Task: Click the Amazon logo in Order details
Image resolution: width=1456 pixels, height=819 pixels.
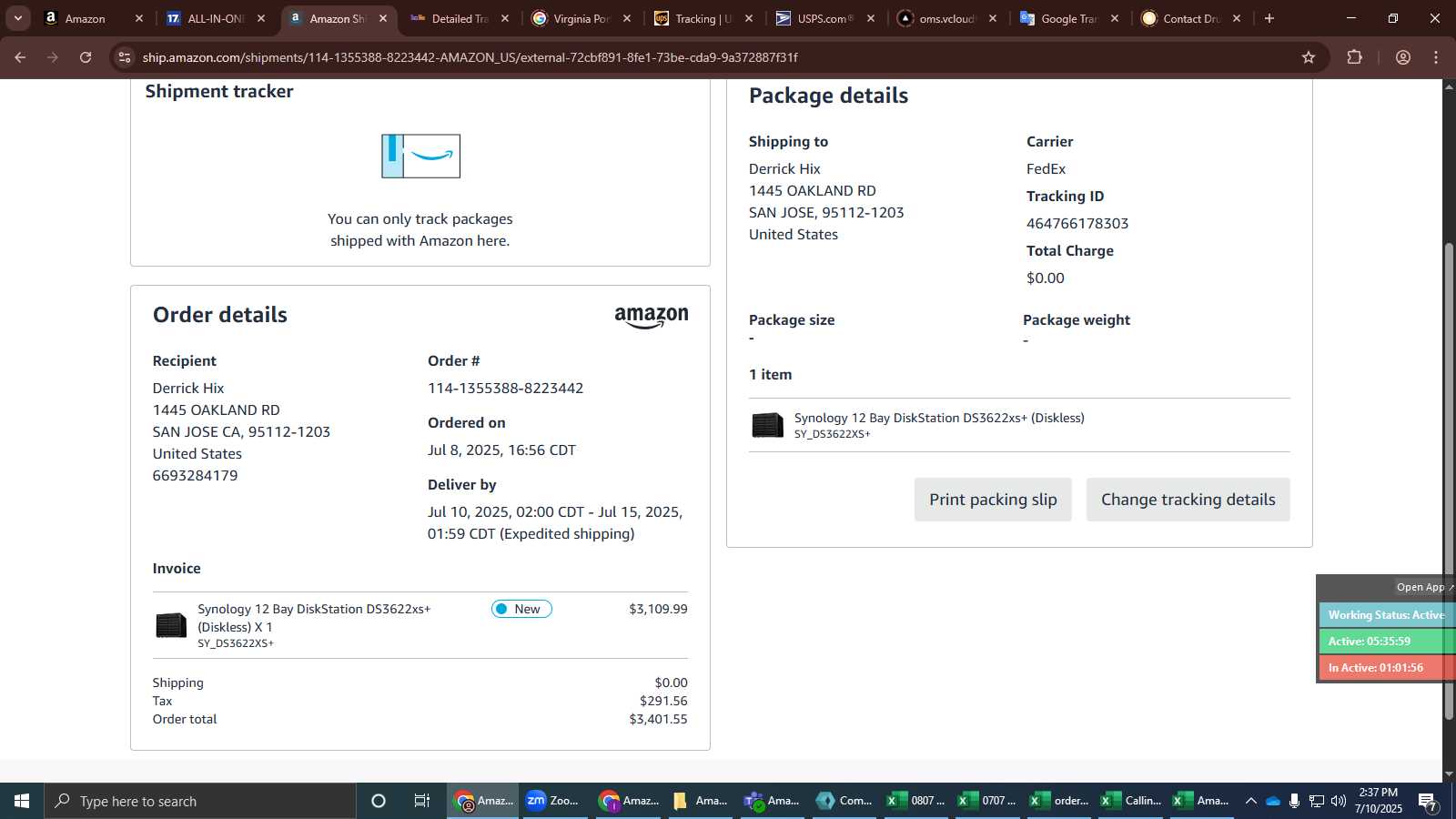Action: (x=652, y=317)
